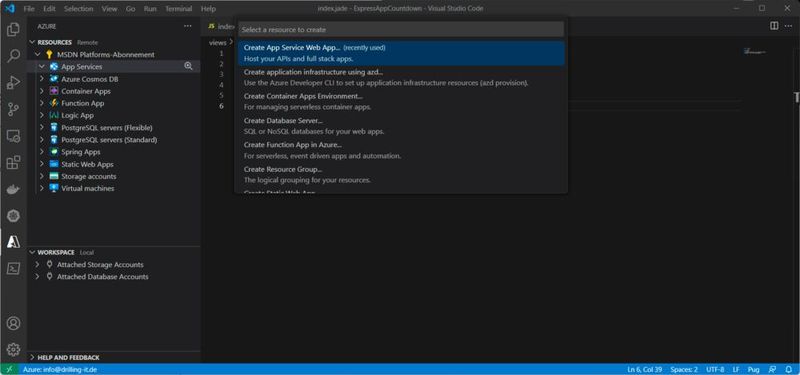Open editor more actions ellipsis
Viewport: 800px width, 375px height.
click(x=789, y=26)
